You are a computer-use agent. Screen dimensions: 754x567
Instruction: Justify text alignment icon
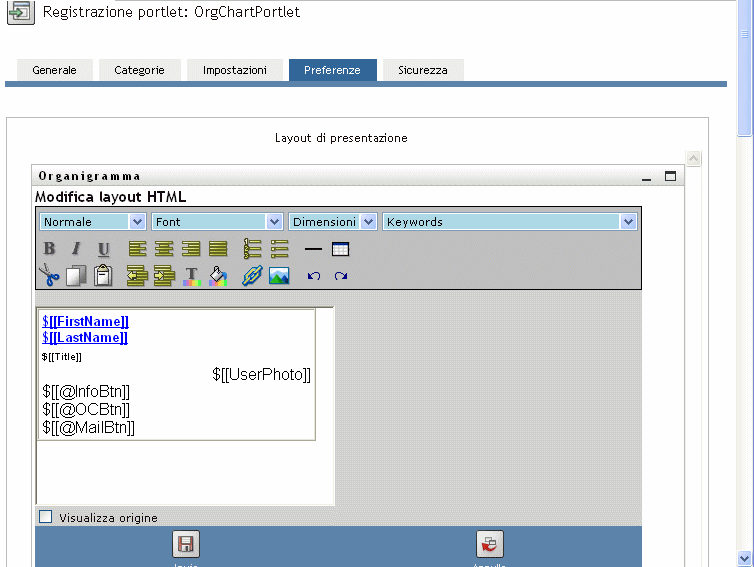(x=218, y=249)
